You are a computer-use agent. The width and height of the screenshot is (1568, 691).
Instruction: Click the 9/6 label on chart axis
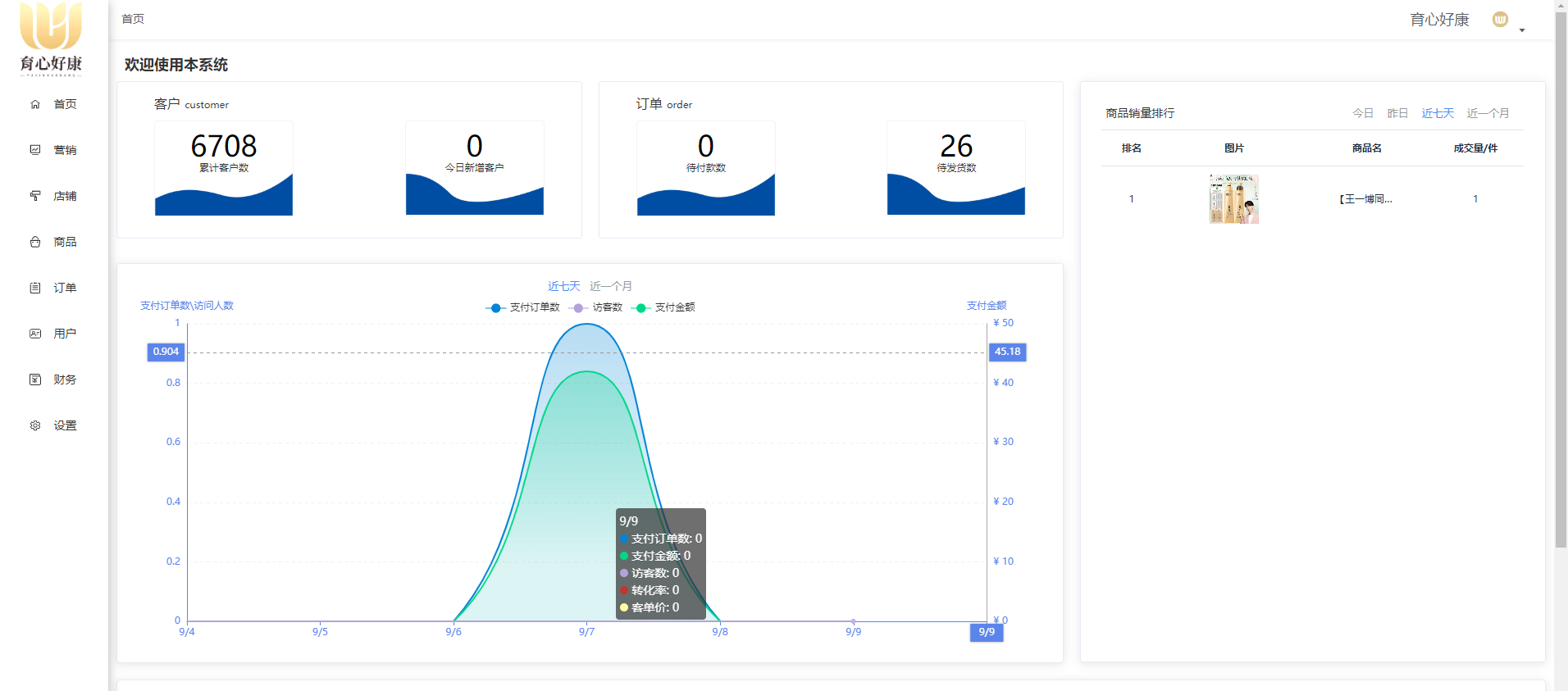click(x=454, y=632)
